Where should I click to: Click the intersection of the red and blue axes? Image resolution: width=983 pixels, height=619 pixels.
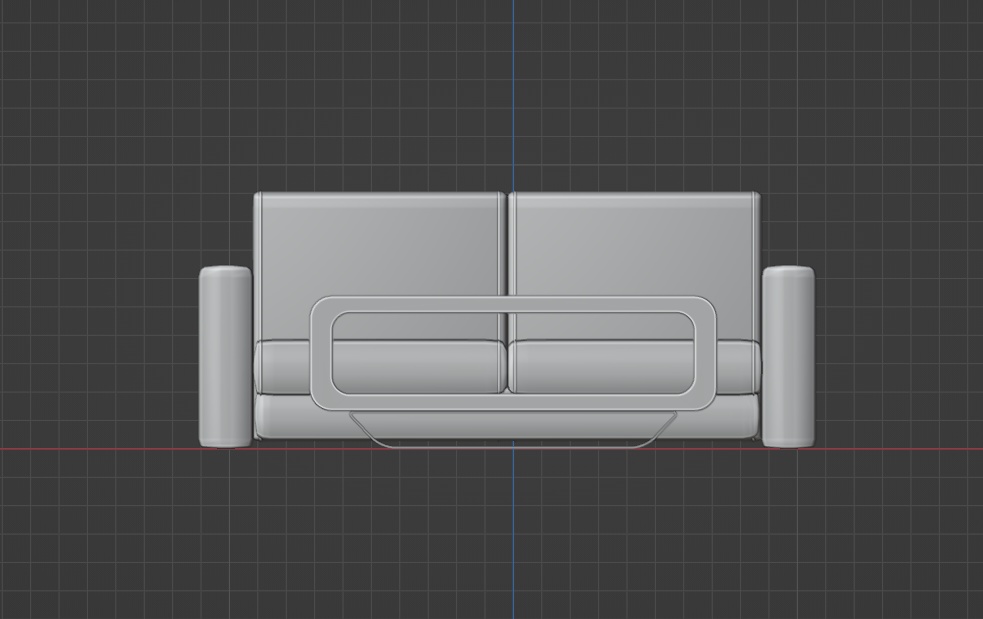click(515, 451)
